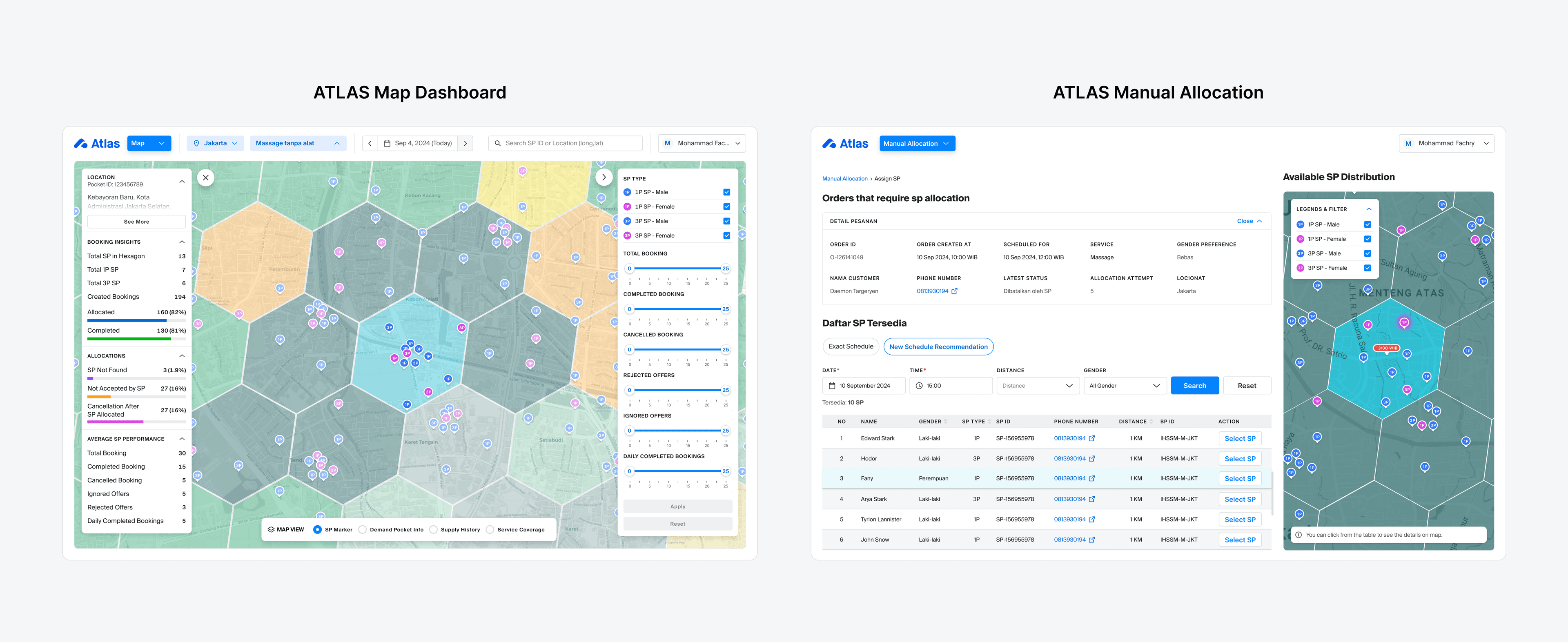Collapse the Booking Insights section

click(181, 242)
